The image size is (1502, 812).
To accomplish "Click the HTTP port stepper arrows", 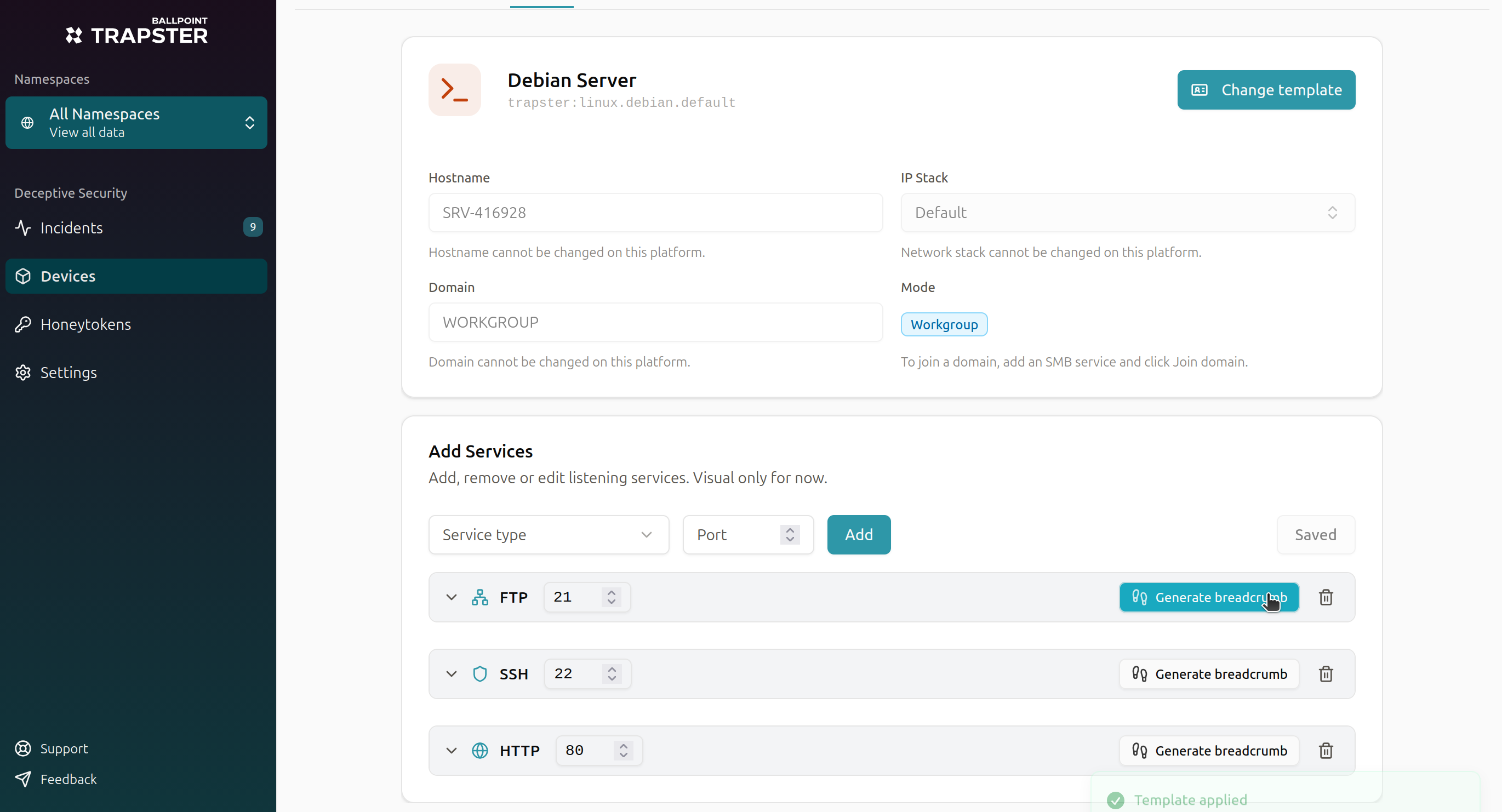I will tap(623, 751).
